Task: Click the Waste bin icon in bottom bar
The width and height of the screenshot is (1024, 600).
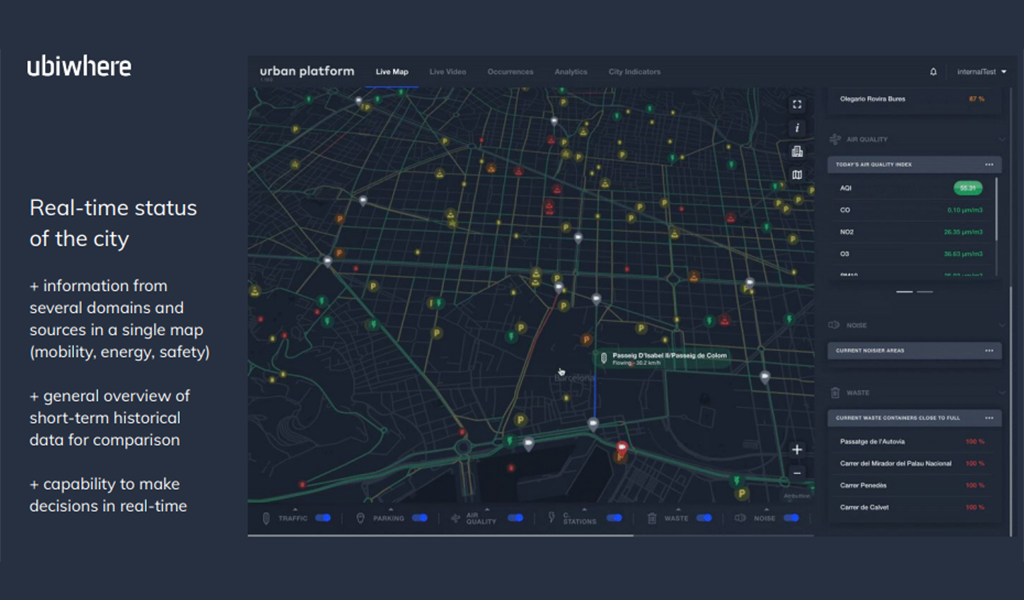Action: (x=651, y=518)
